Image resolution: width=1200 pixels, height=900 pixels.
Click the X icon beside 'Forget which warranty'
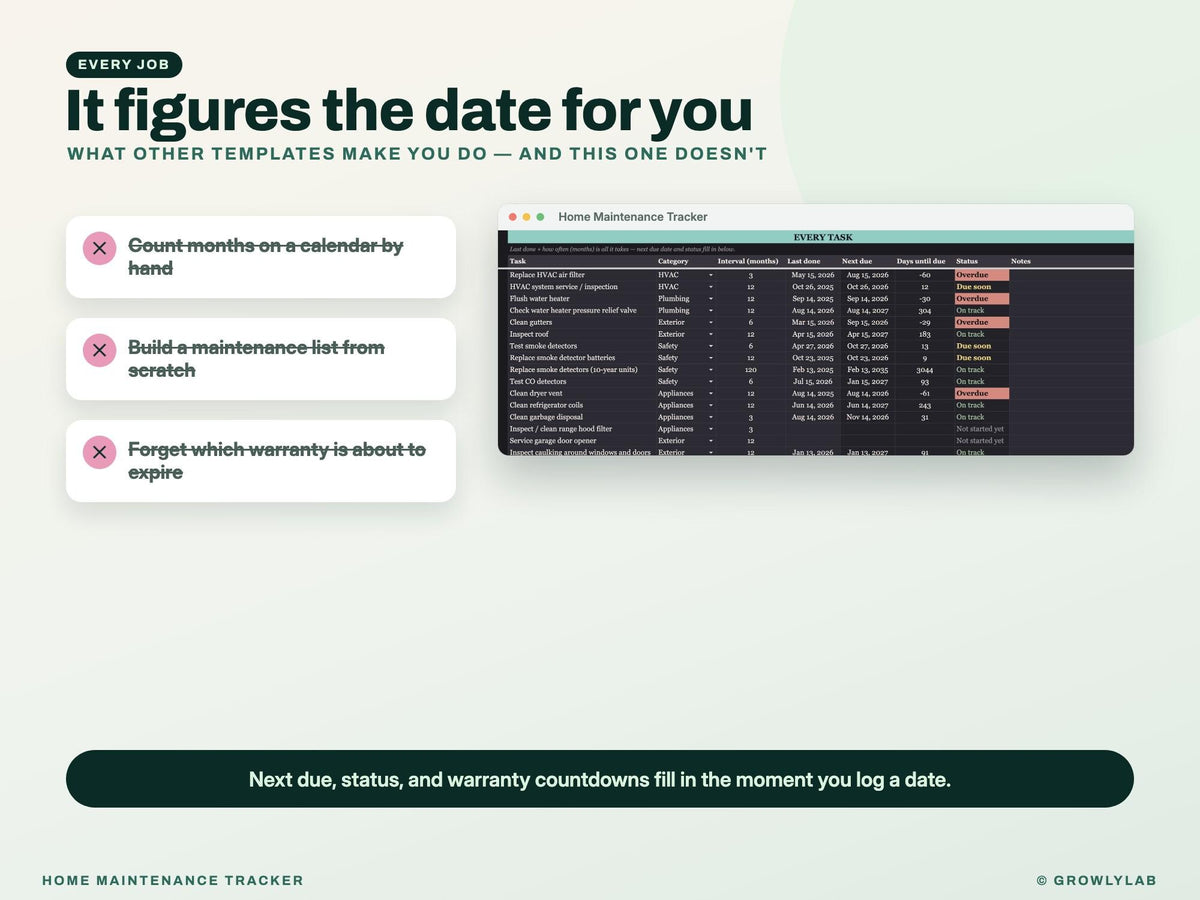(x=99, y=452)
